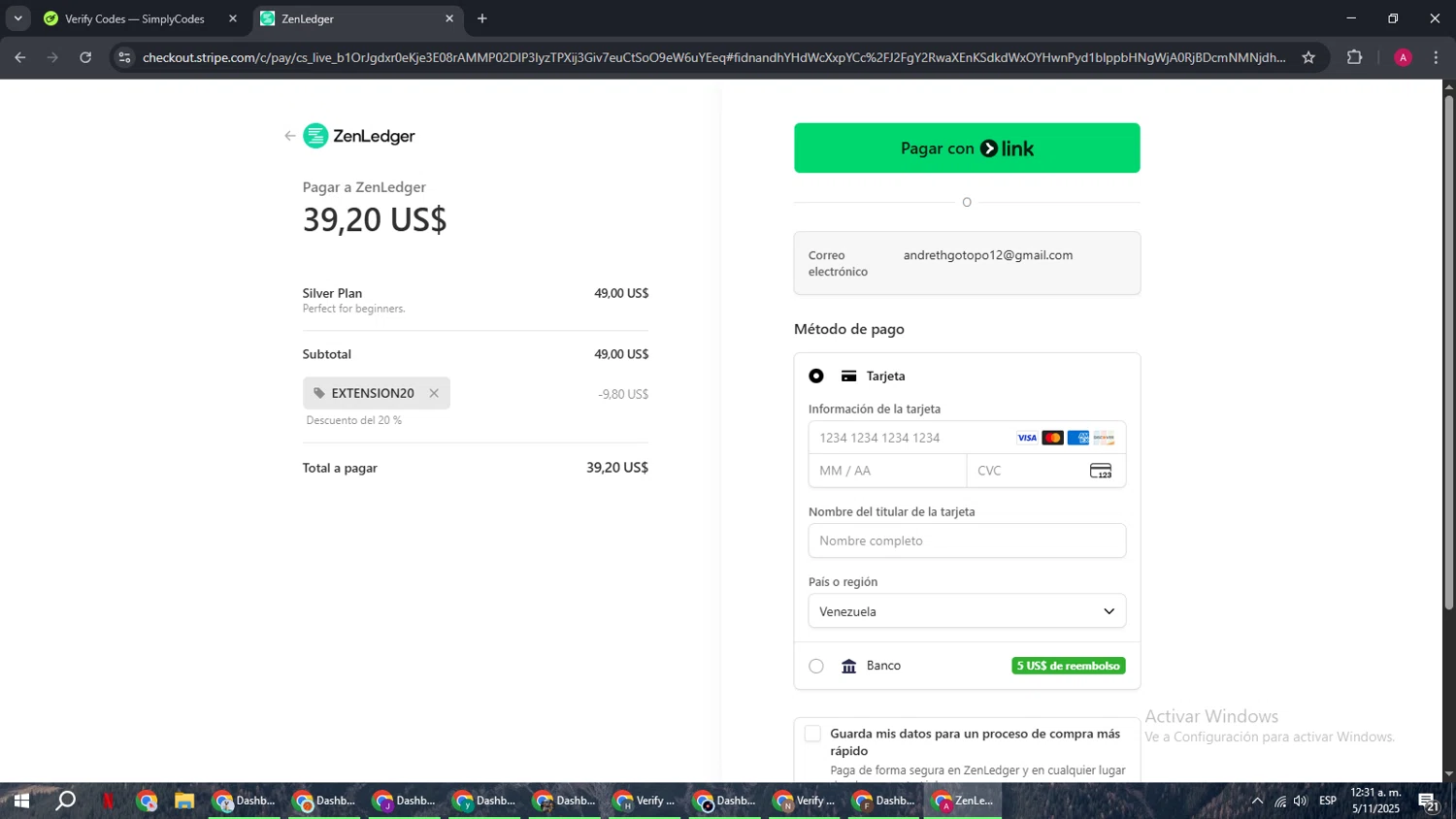This screenshot has height=819, width=1456.
Task: Click the Mastercard brand icon
Action: (1053, 438)
